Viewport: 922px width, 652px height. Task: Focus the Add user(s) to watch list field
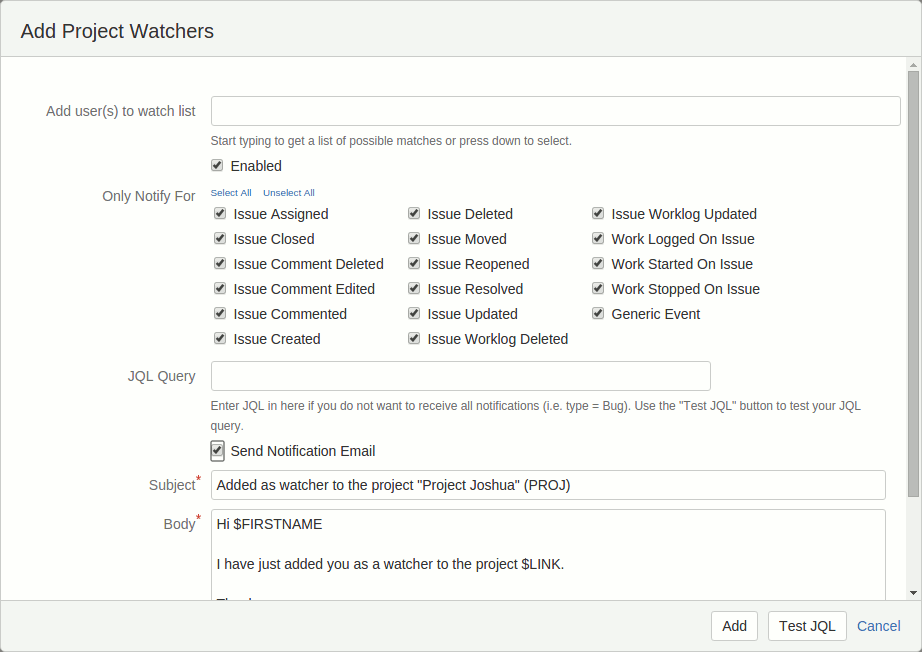pos(556,111)
